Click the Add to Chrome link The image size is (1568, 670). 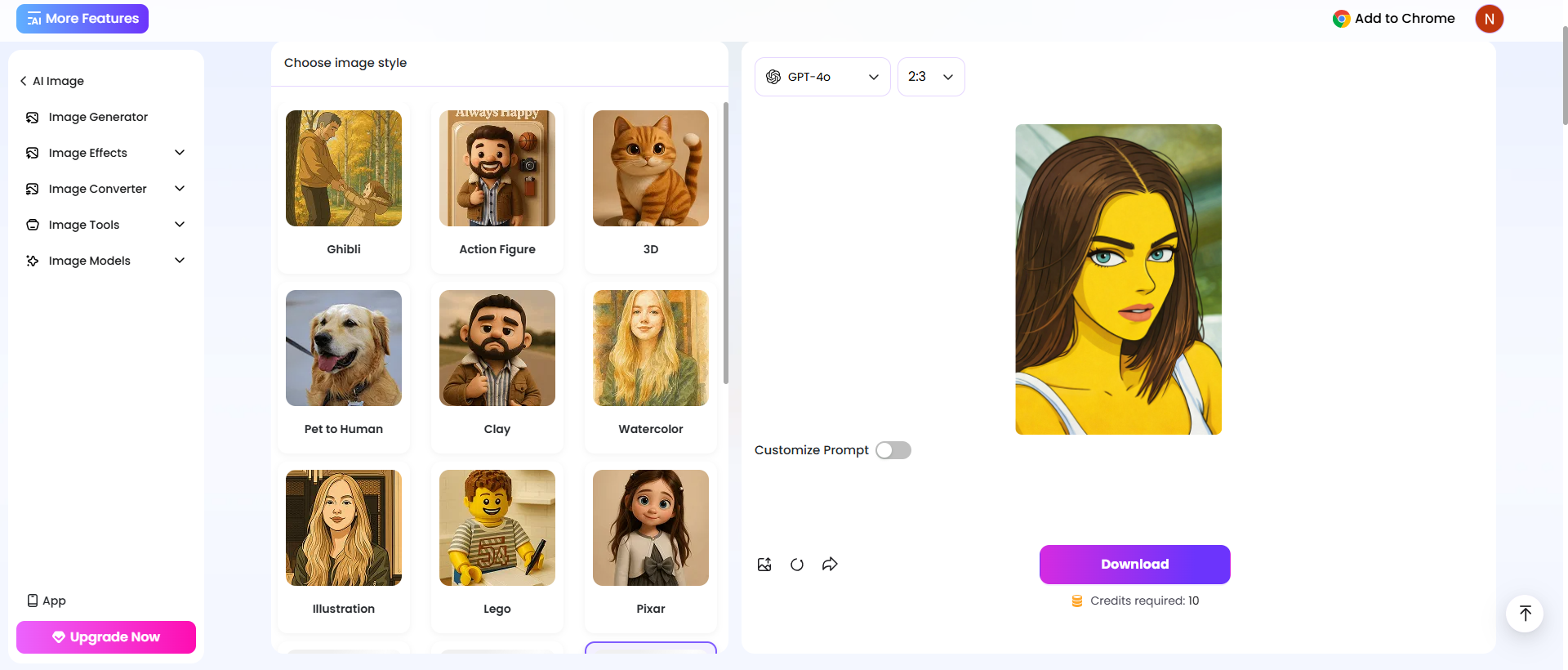[1394, 19]
